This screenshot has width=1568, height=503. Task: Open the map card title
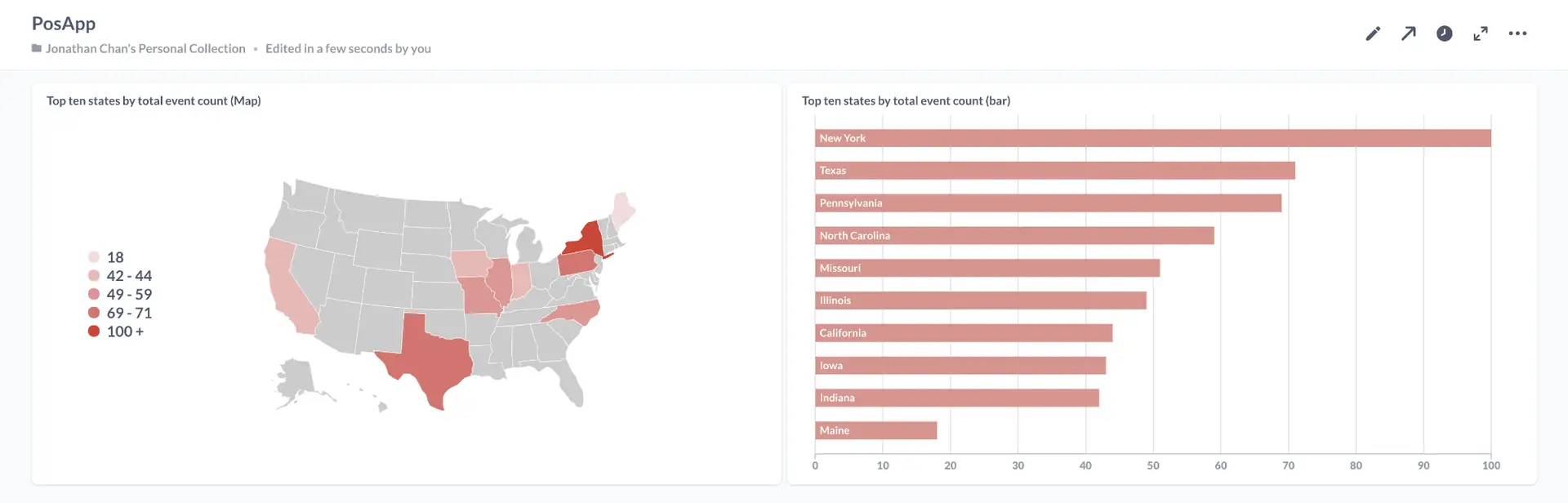(154, 100)
